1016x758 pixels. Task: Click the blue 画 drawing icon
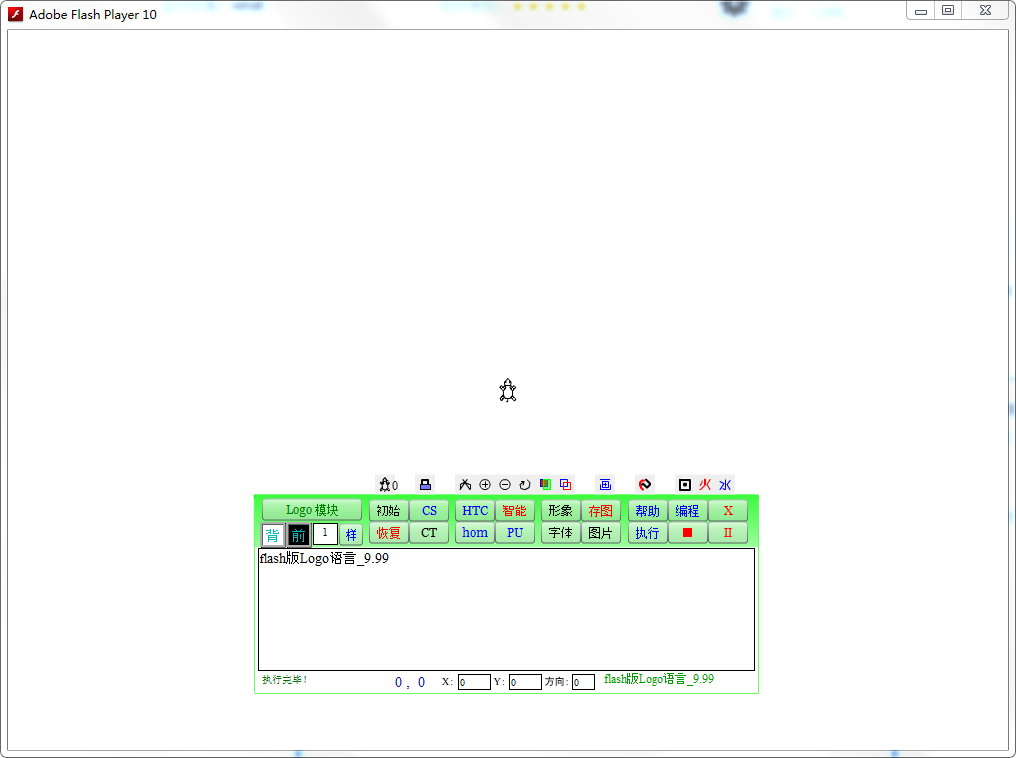pyautogui.click(x=605, y=484)
